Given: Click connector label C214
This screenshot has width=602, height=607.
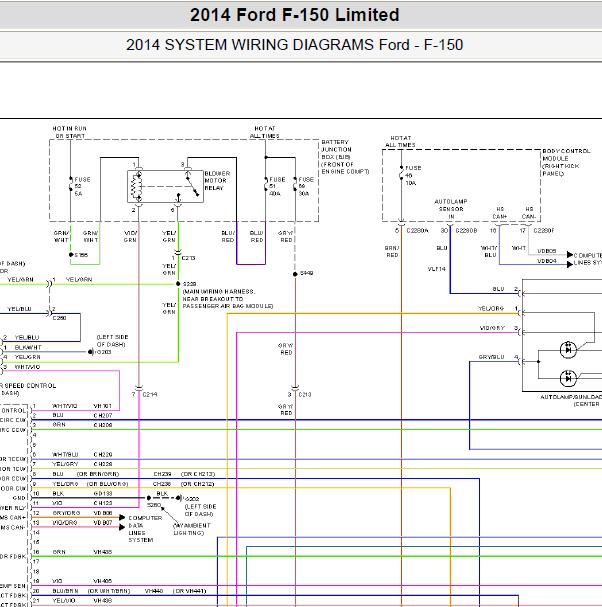Looking at the screenshot, I should pyautogui.click(x=150, y=394).
